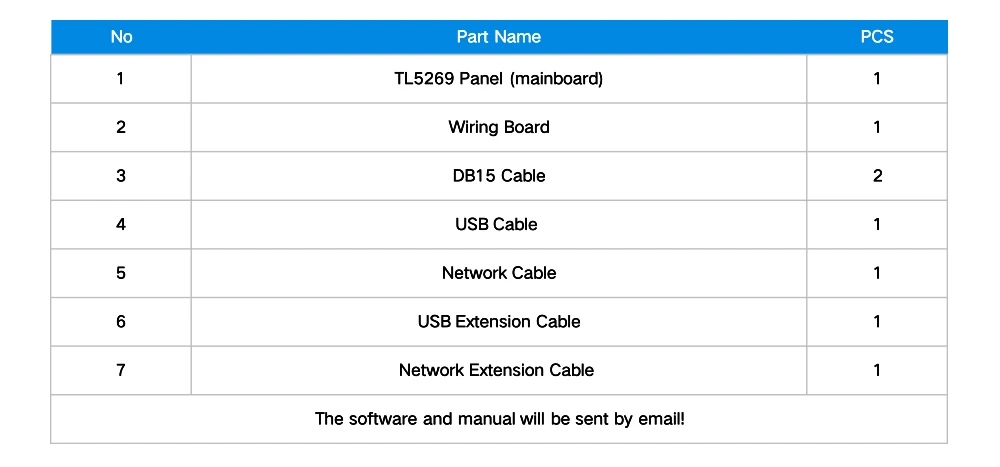This screenshot has width=1000, height=467.
Task: Select the USB Extension Cable cell
Action: [x=498, y=321]
